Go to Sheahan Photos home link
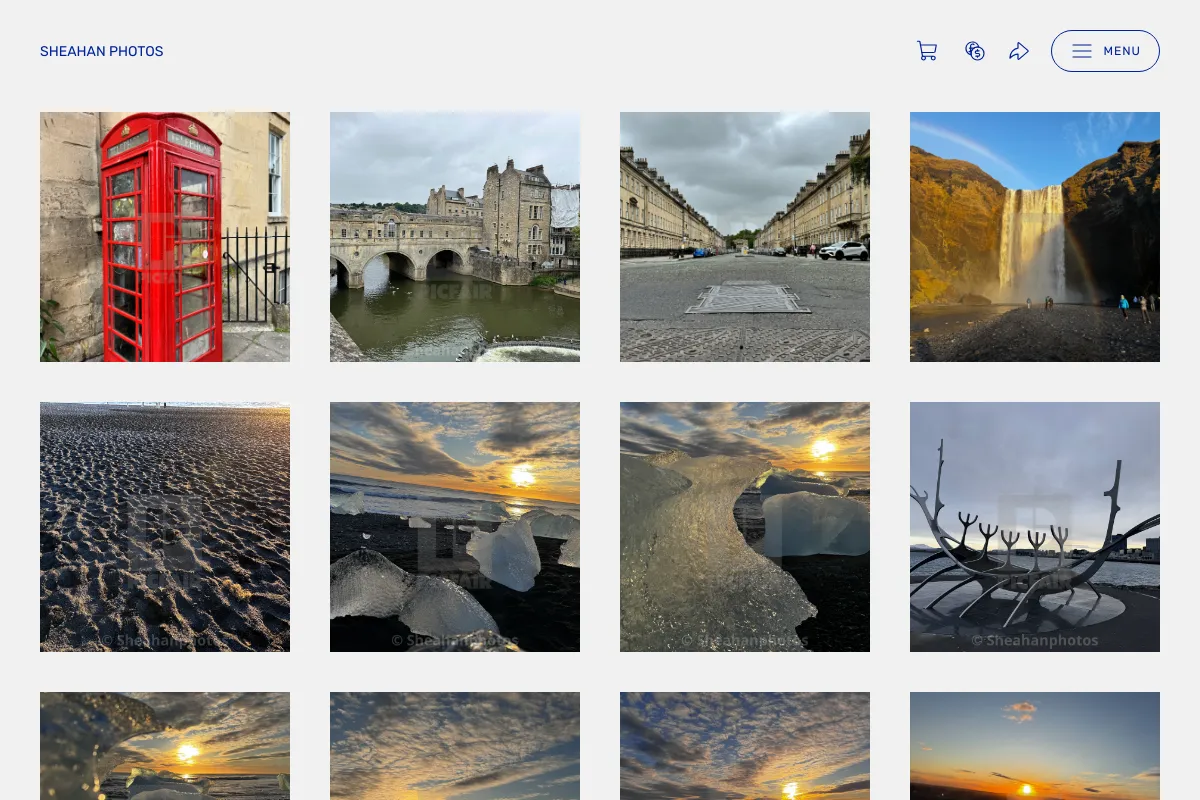1200x800 pixels. click(x=102, y=51)
